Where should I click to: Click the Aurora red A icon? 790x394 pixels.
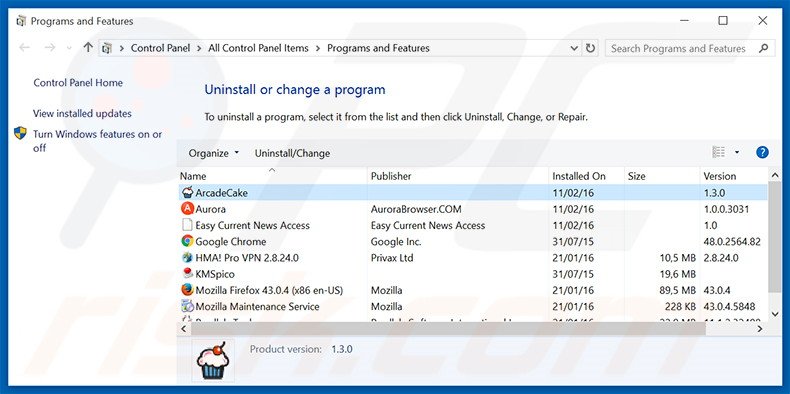[x=187, y=209]
